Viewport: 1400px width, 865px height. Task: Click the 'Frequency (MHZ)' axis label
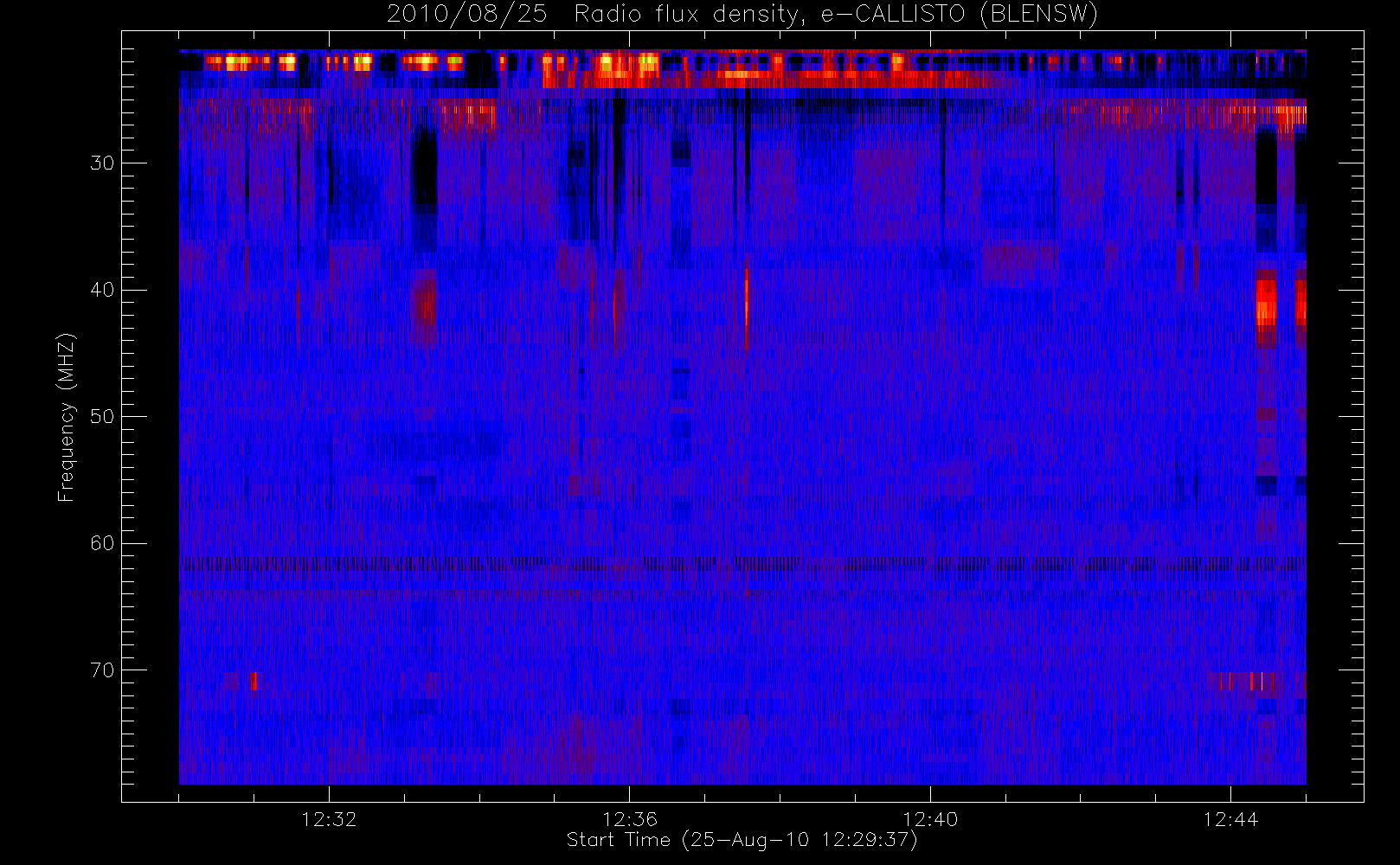67,417
